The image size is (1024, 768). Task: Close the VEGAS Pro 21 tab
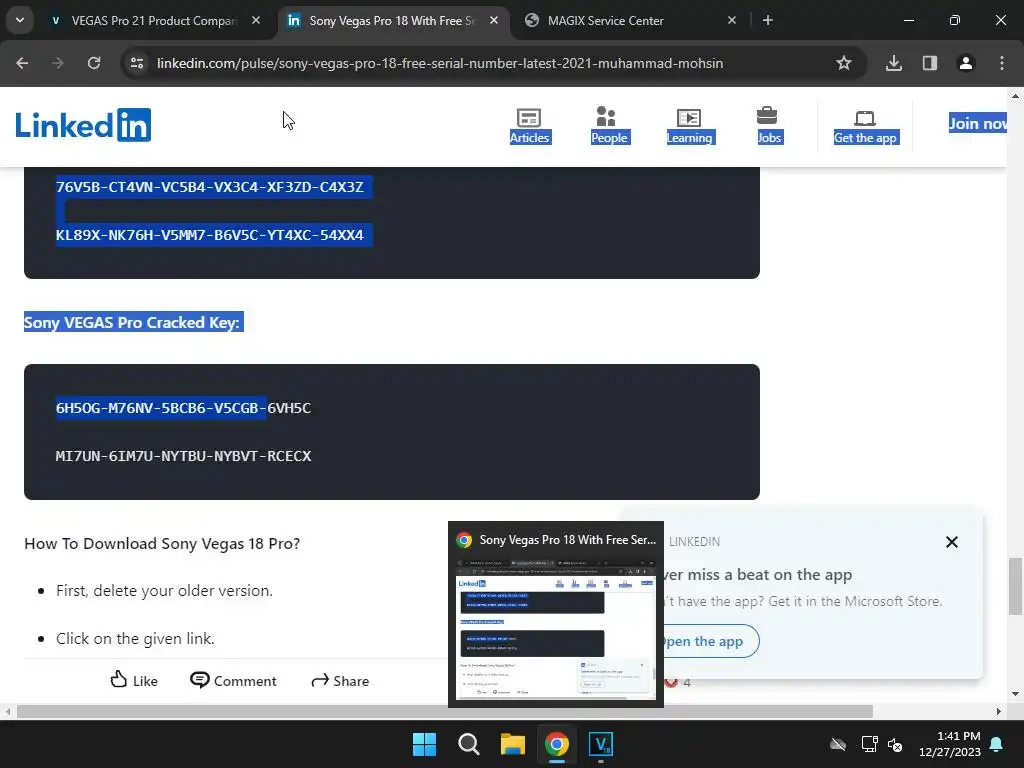tap(256, 21)
